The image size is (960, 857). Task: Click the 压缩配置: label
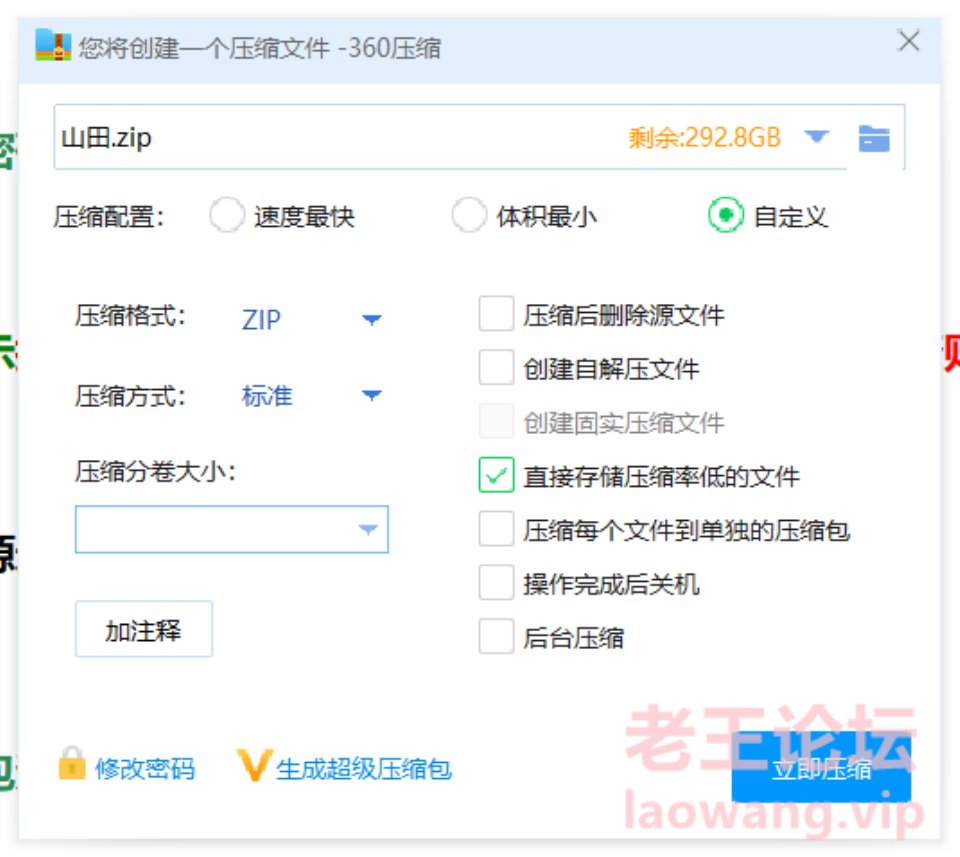coord(109,216)
